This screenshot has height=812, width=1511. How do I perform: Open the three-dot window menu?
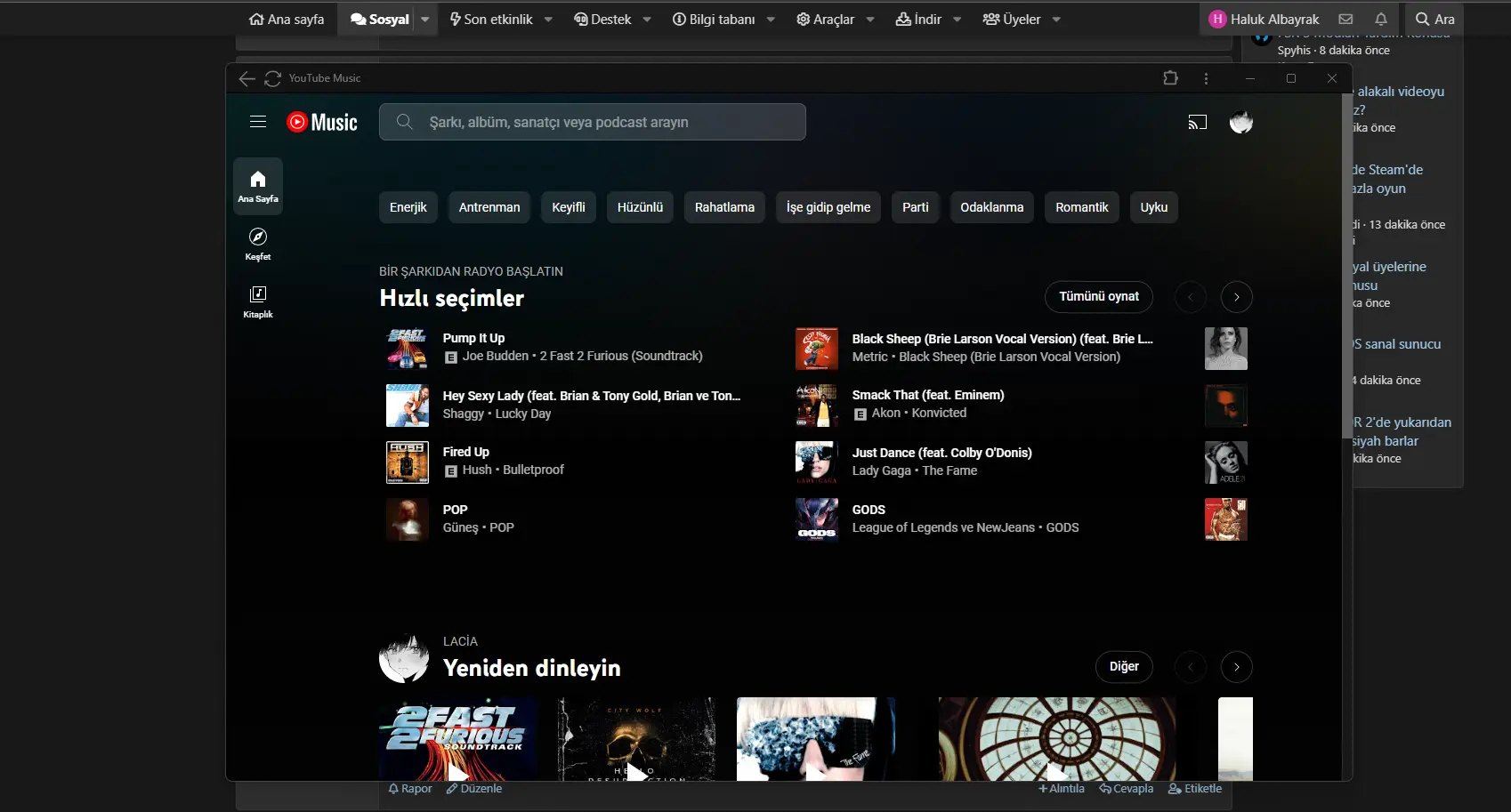1206,78
